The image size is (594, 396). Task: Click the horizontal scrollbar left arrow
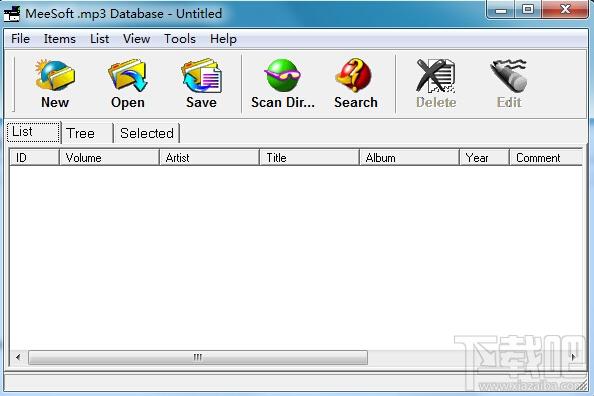(18, 357)
